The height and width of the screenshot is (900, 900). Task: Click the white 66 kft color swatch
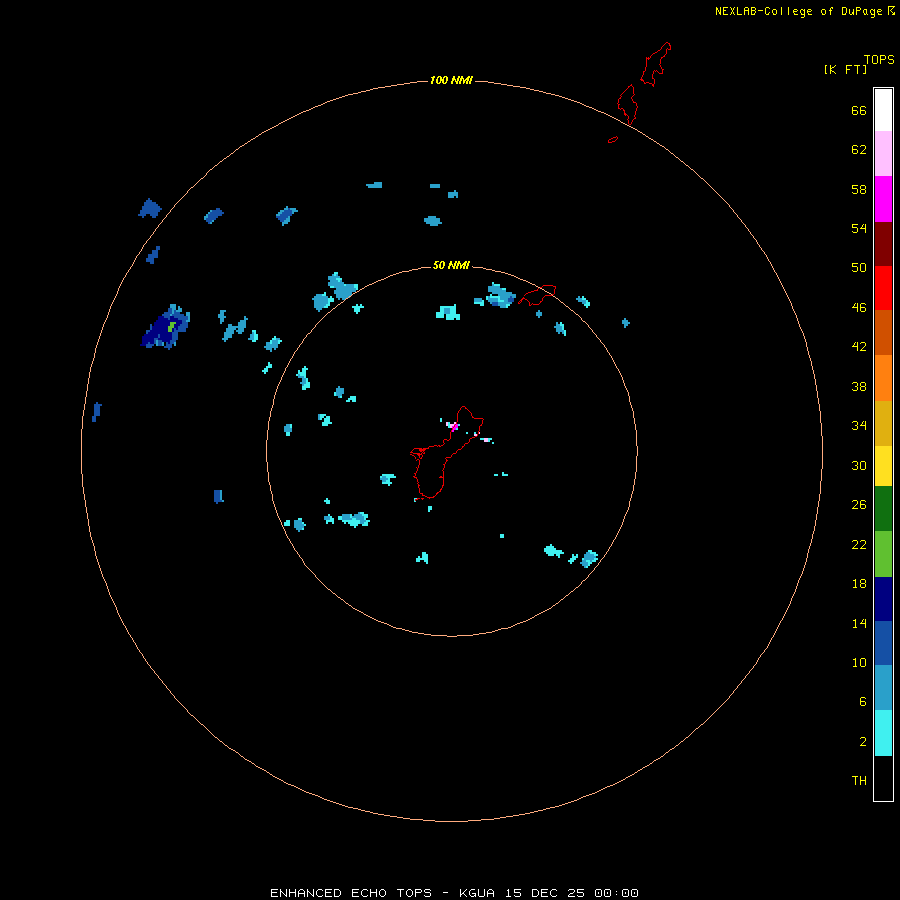point(883,110)
